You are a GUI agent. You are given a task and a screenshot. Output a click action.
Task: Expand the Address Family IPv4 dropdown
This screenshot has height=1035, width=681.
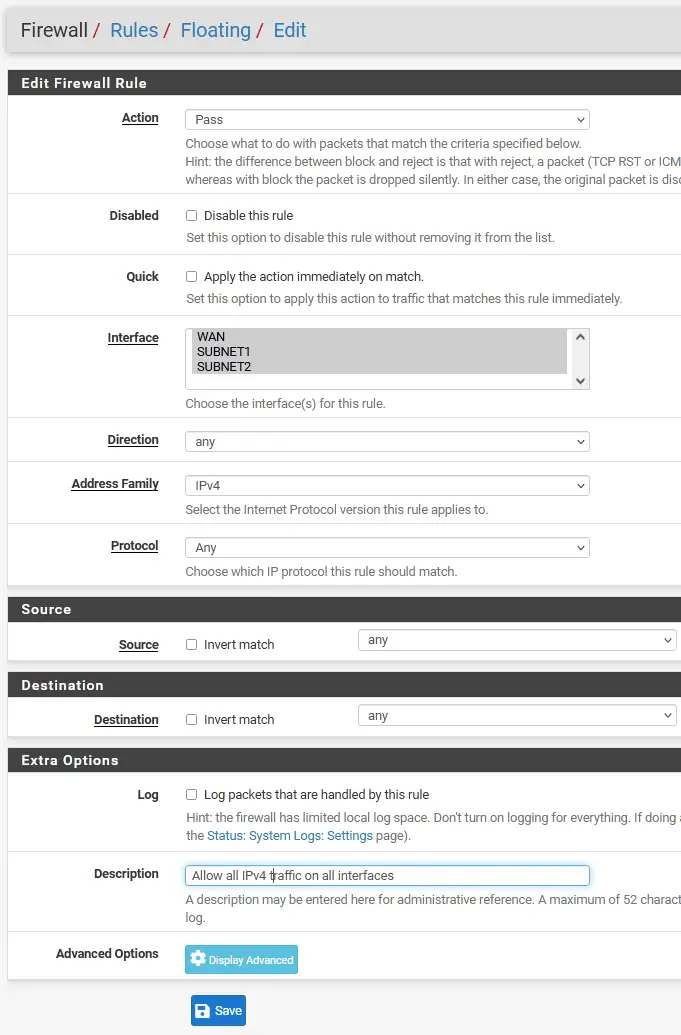(387, 486)
